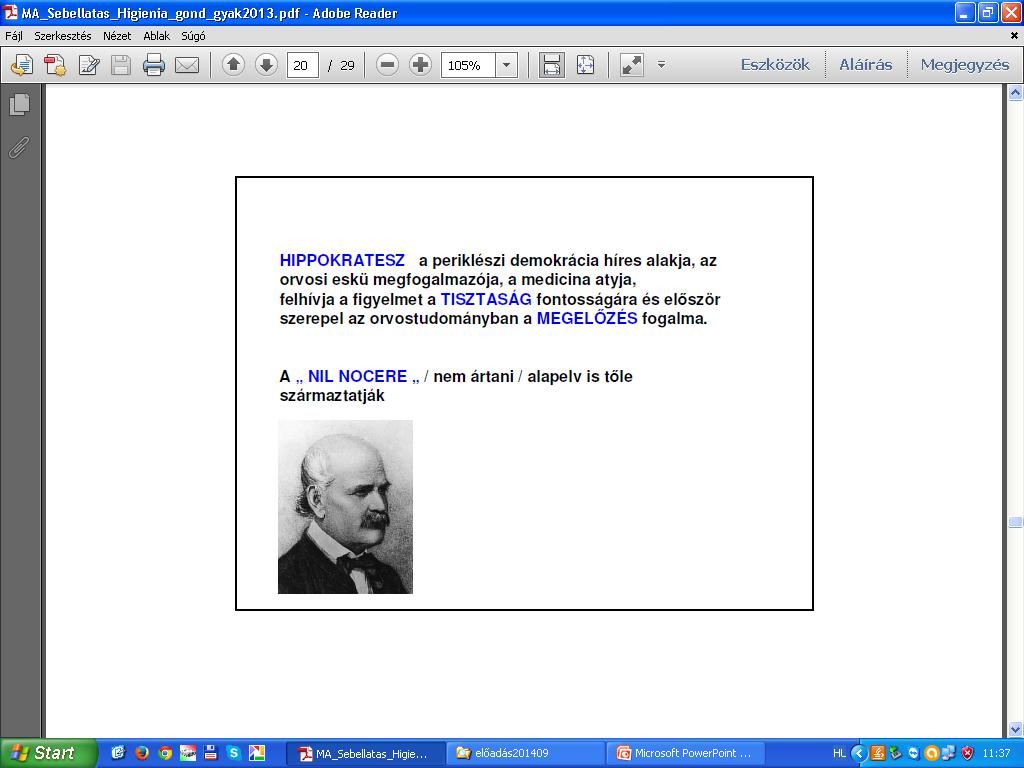Screen dimensions: 1024x768
Task: Click the floppy disk Save icon
Action: [x=121, y=65]
